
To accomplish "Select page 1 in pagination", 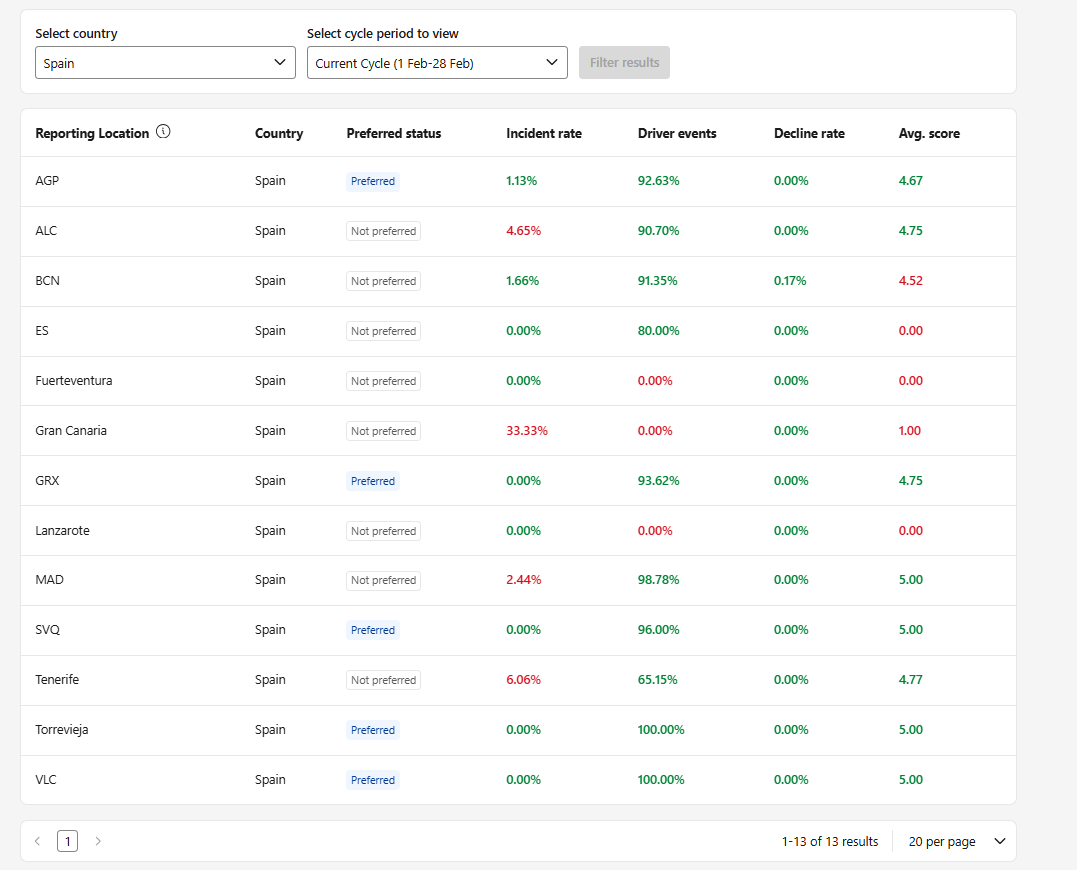I will 67,841.
